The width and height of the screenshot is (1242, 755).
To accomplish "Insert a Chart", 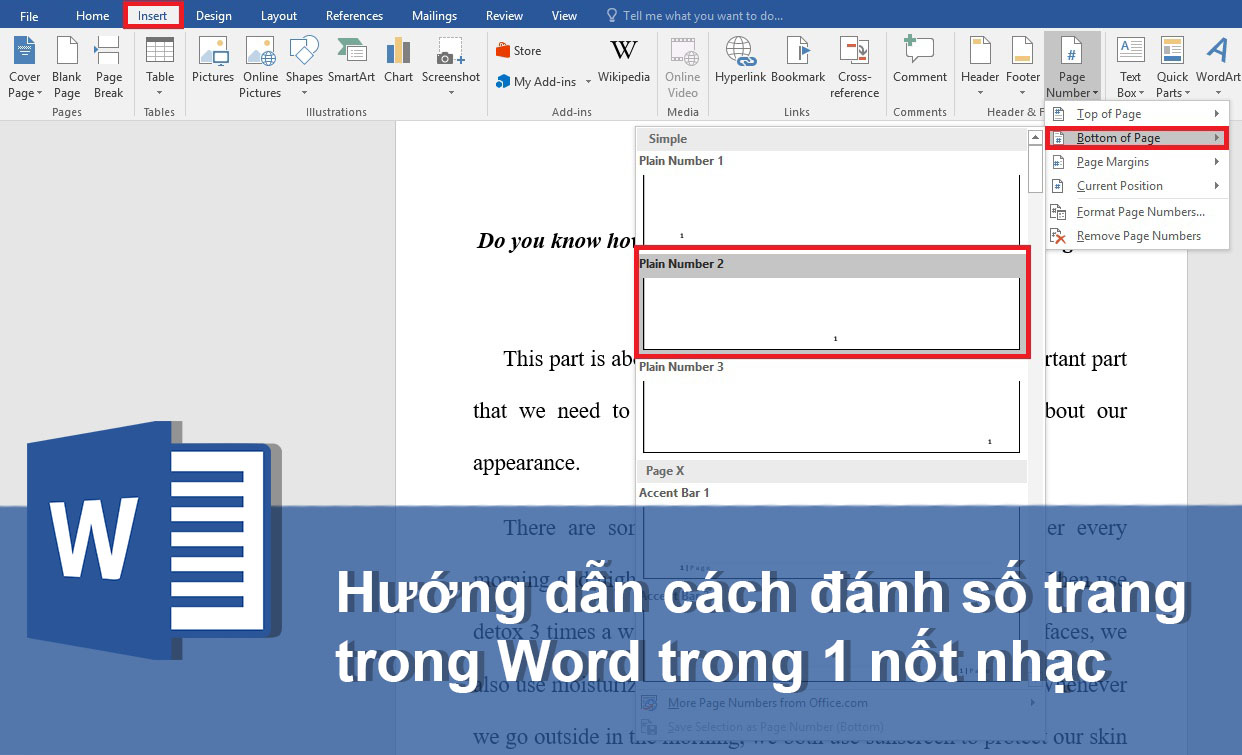I will (x=398, y=60).
